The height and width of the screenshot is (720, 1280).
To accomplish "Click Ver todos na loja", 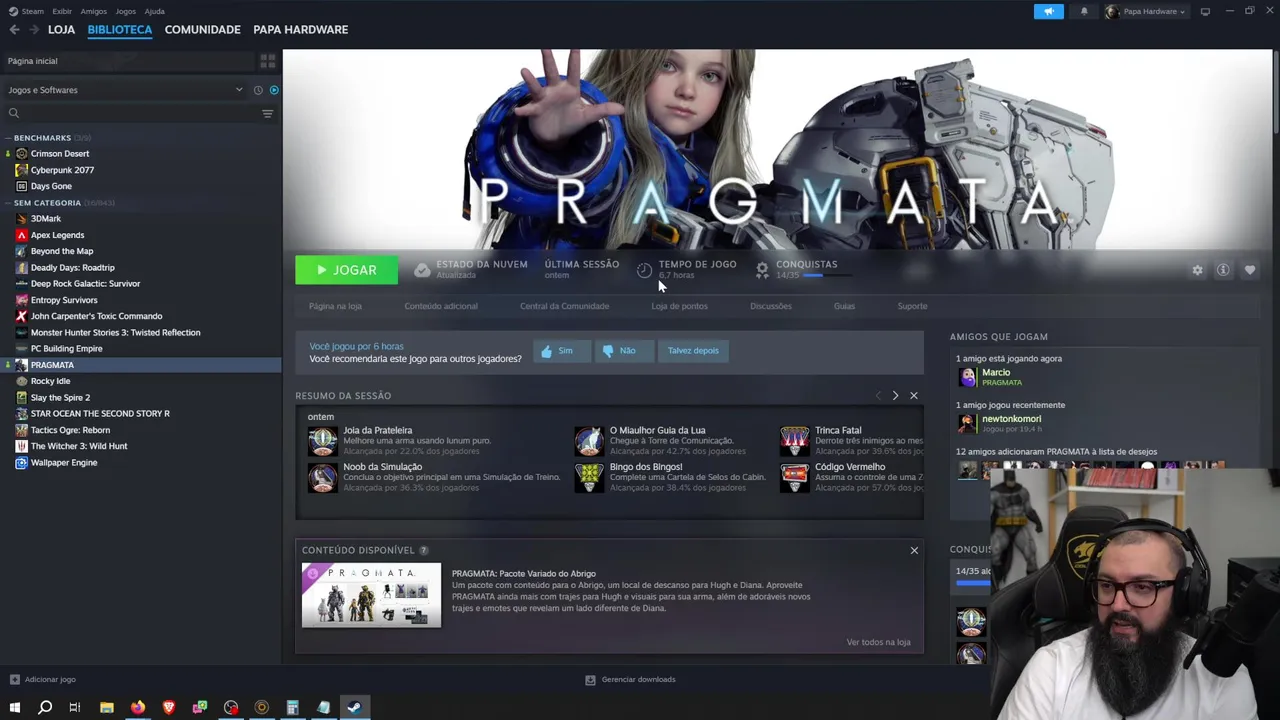I will pos(878,642).
